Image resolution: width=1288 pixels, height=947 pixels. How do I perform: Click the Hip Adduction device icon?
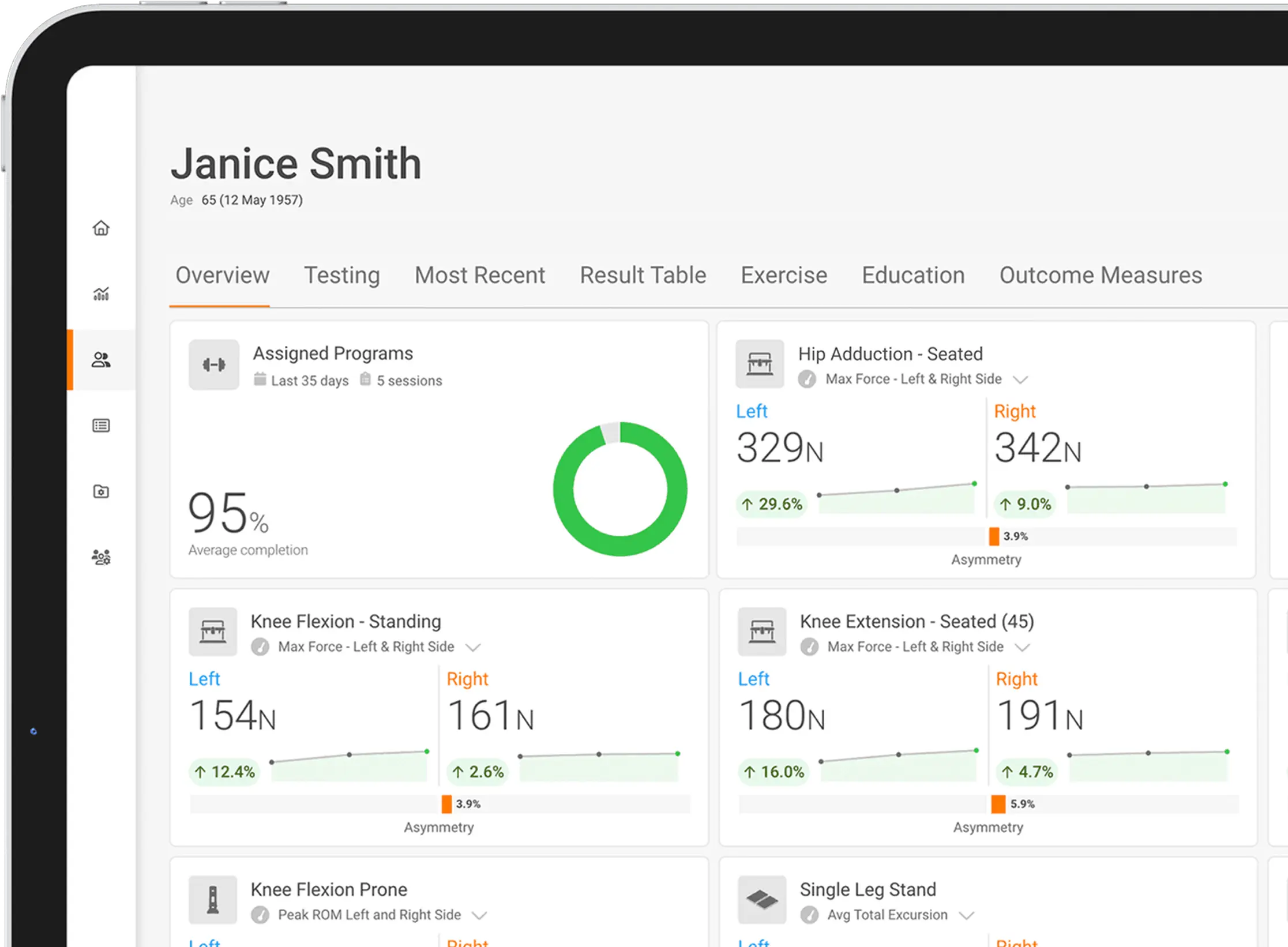point(759,364)
